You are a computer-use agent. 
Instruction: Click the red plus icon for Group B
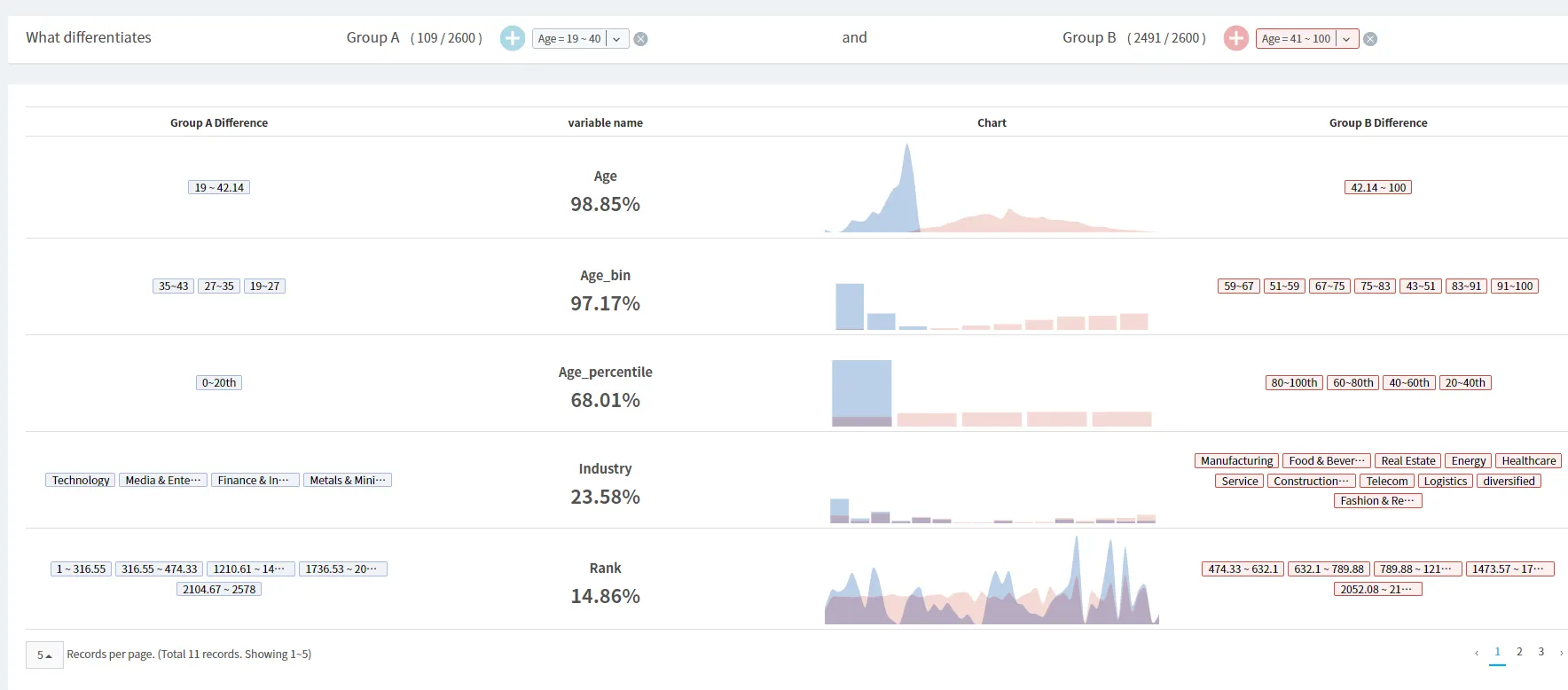(x=1235, y=38)
